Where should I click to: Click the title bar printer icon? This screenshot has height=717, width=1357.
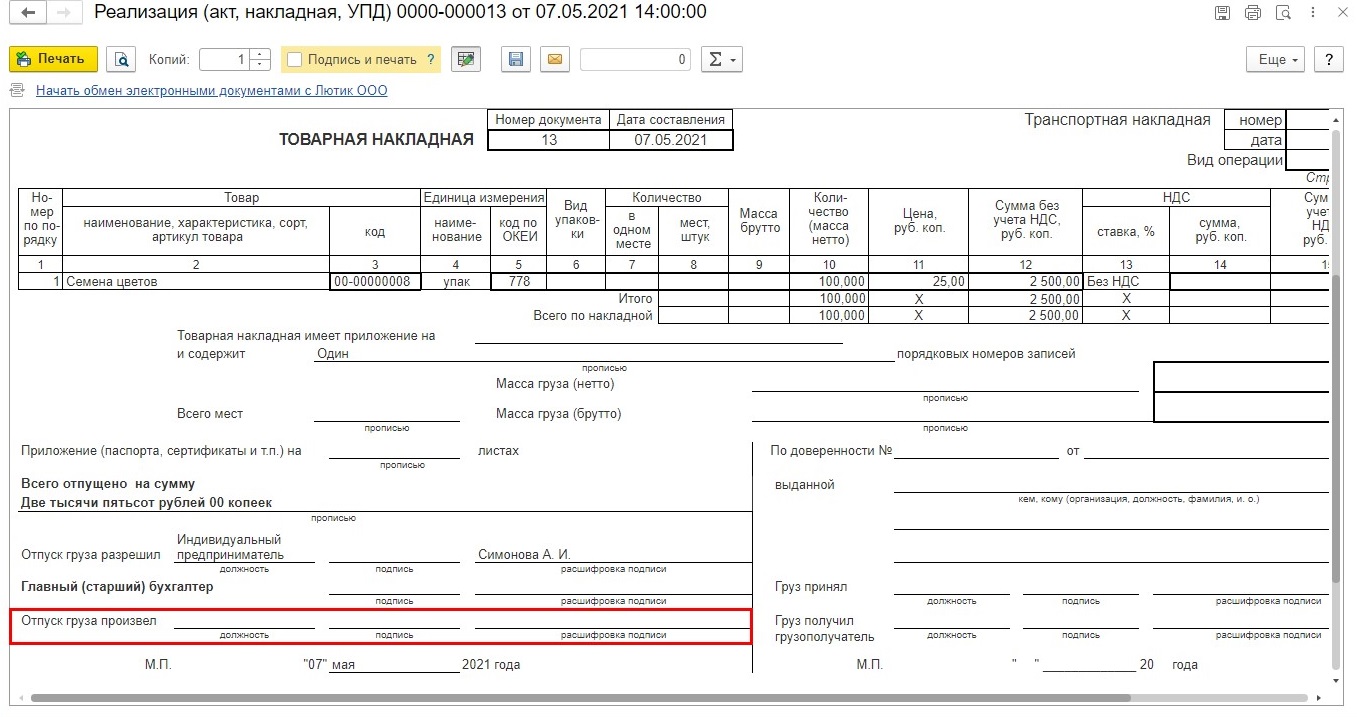click(x=1253, y=13)
